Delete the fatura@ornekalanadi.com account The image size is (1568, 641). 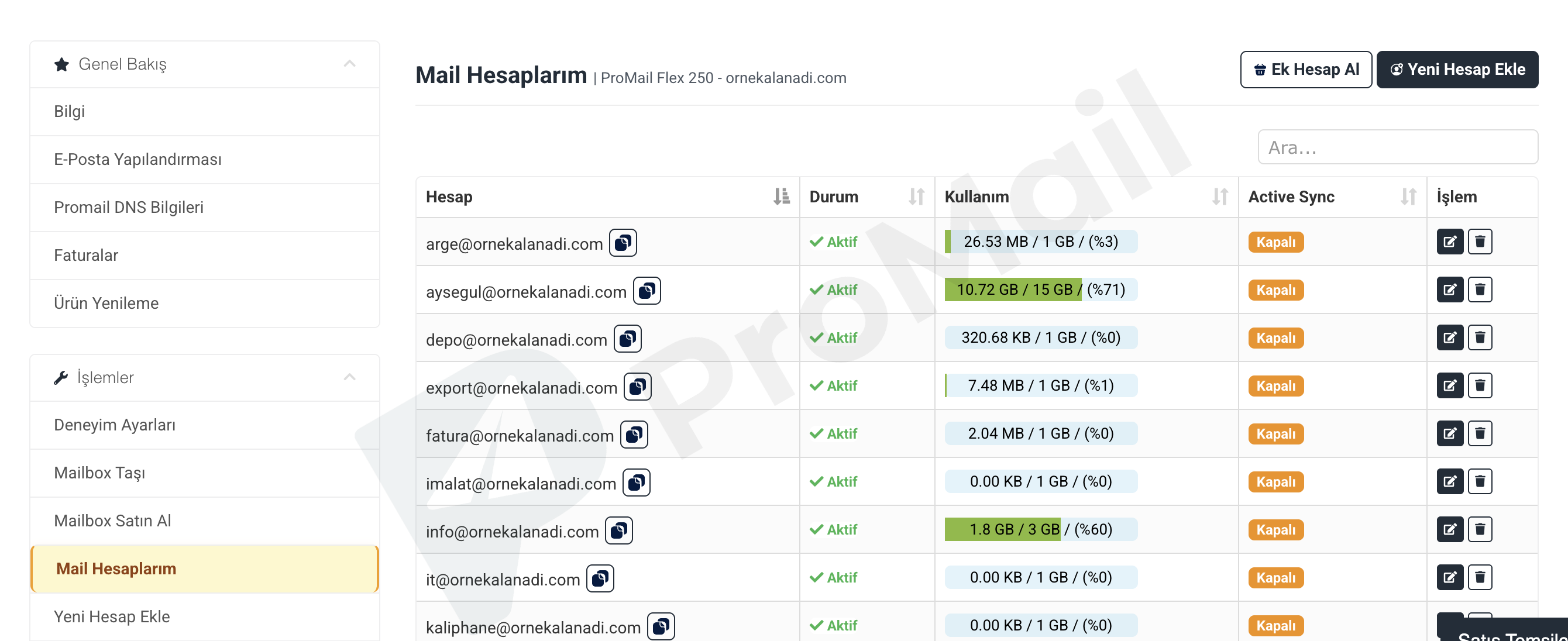(1480, 433)
